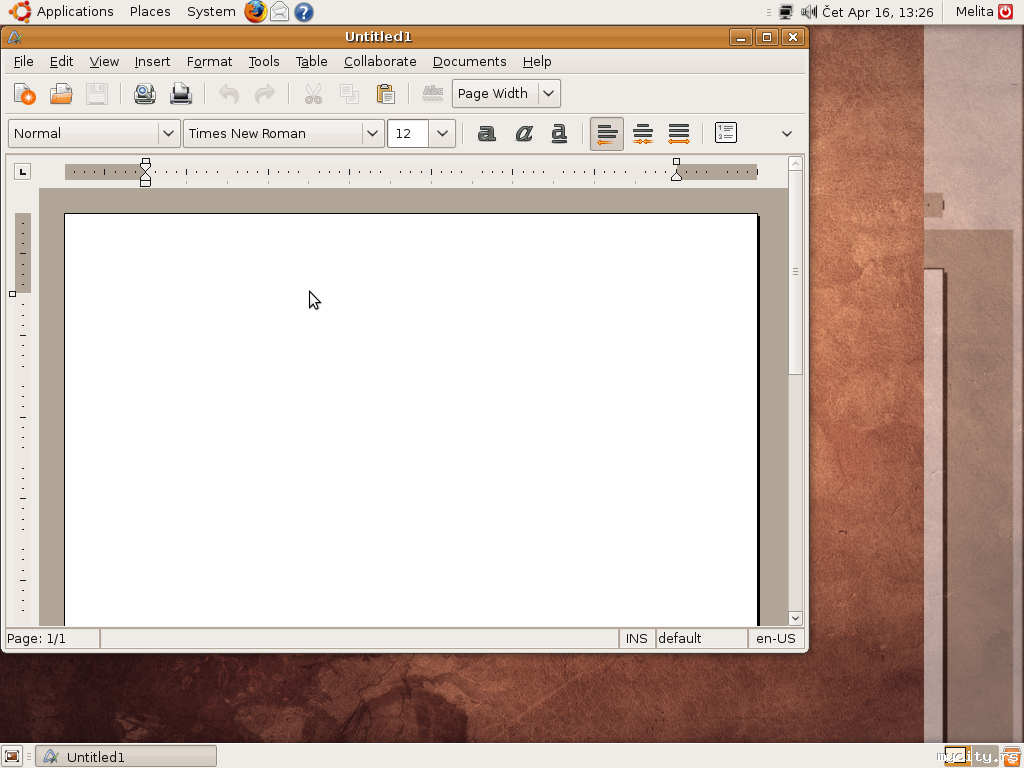Viewport: 1024px width, 768px height.
Task: Click the blue Help icon in top panel
Action: (x=304, y=12)
